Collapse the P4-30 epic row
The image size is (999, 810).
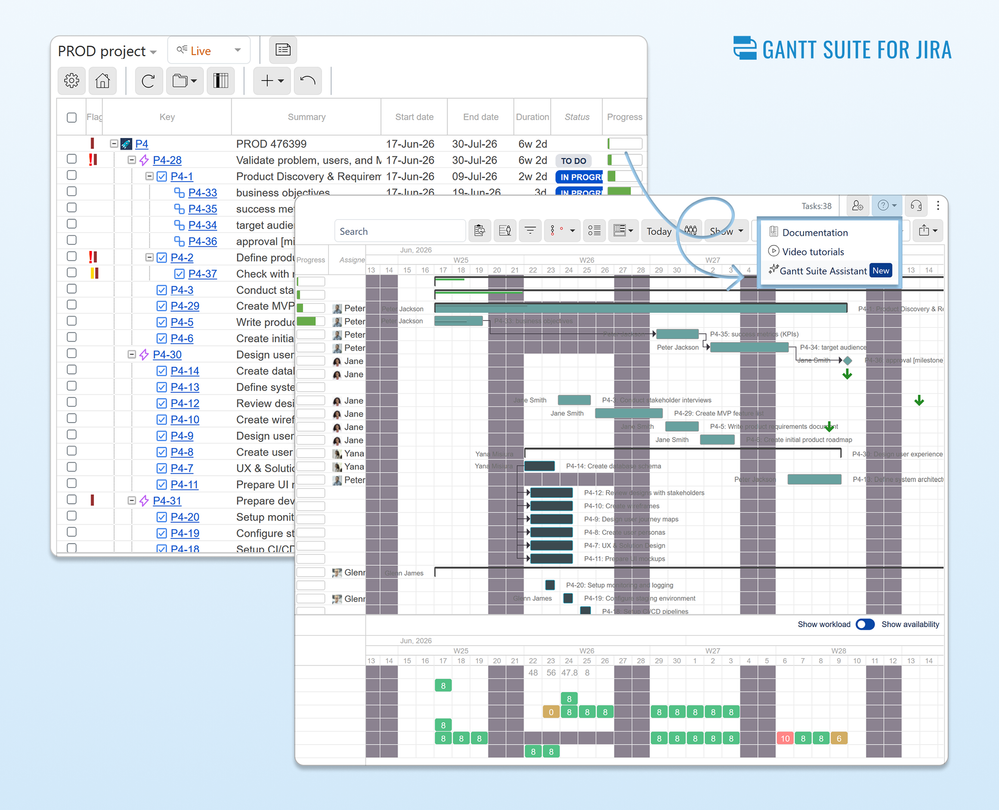[x=131, y=354]
